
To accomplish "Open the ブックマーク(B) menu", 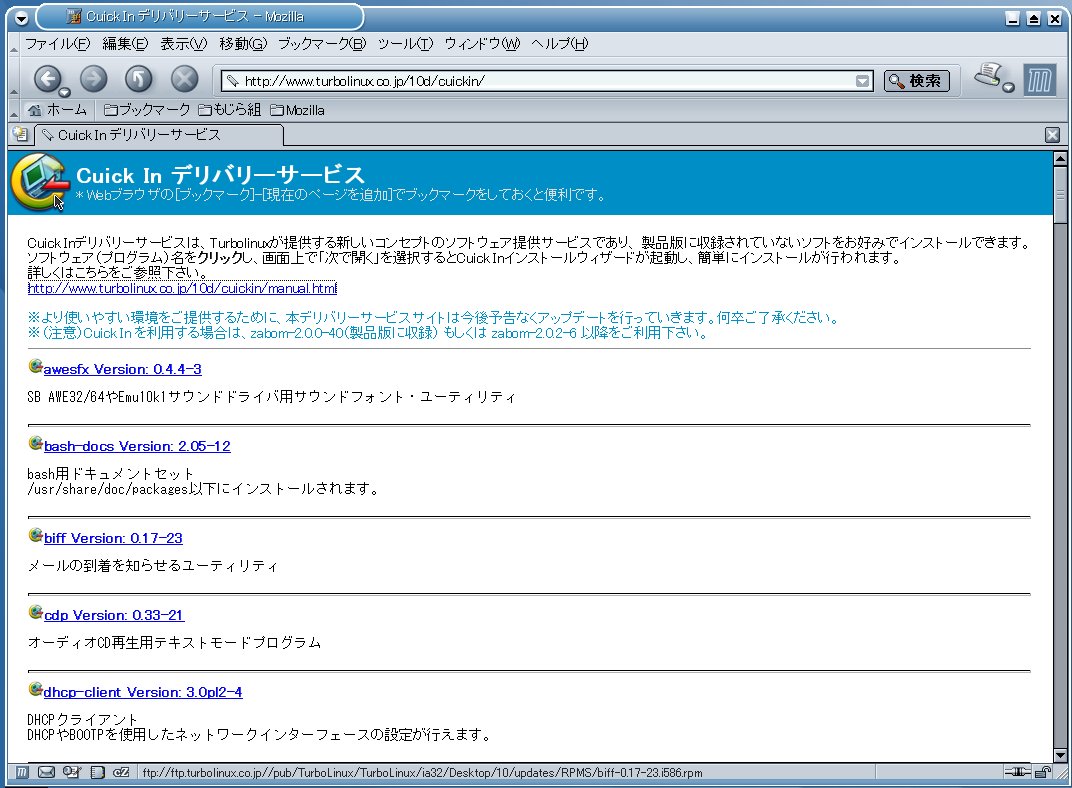I will click(x=322, y=44).
